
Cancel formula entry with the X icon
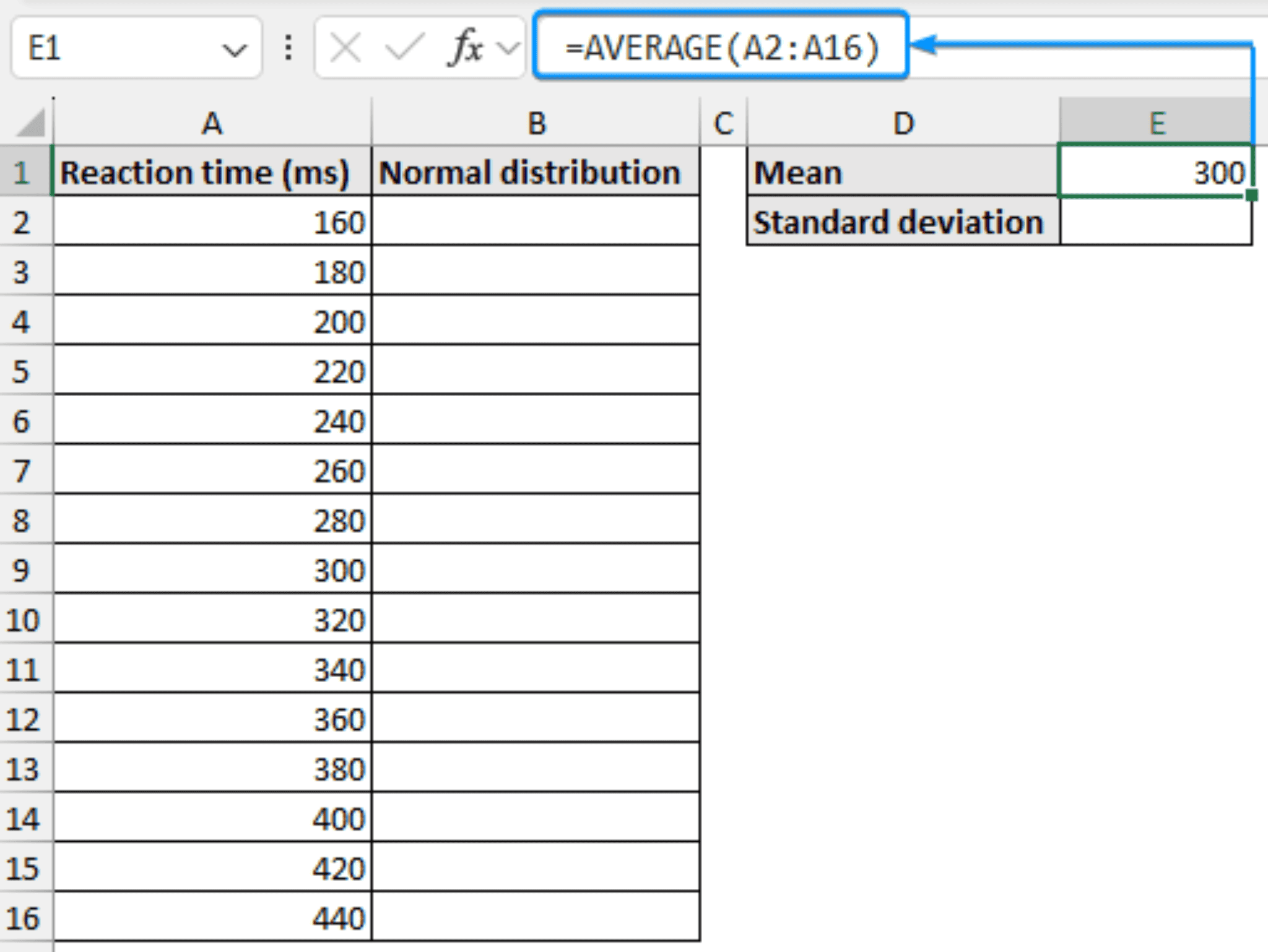point(345,48)
